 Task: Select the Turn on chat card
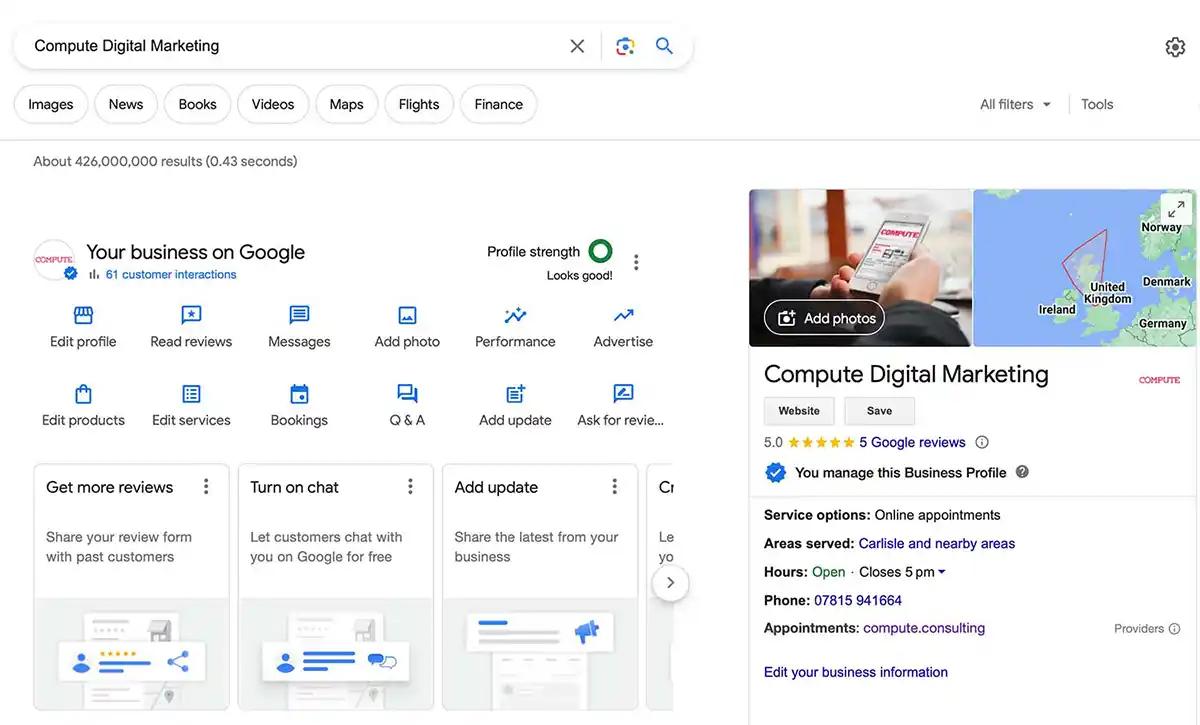pos(336,587)
